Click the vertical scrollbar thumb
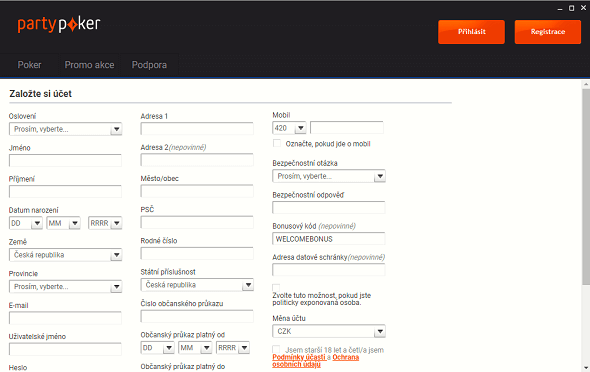 (x=586, y=187)
